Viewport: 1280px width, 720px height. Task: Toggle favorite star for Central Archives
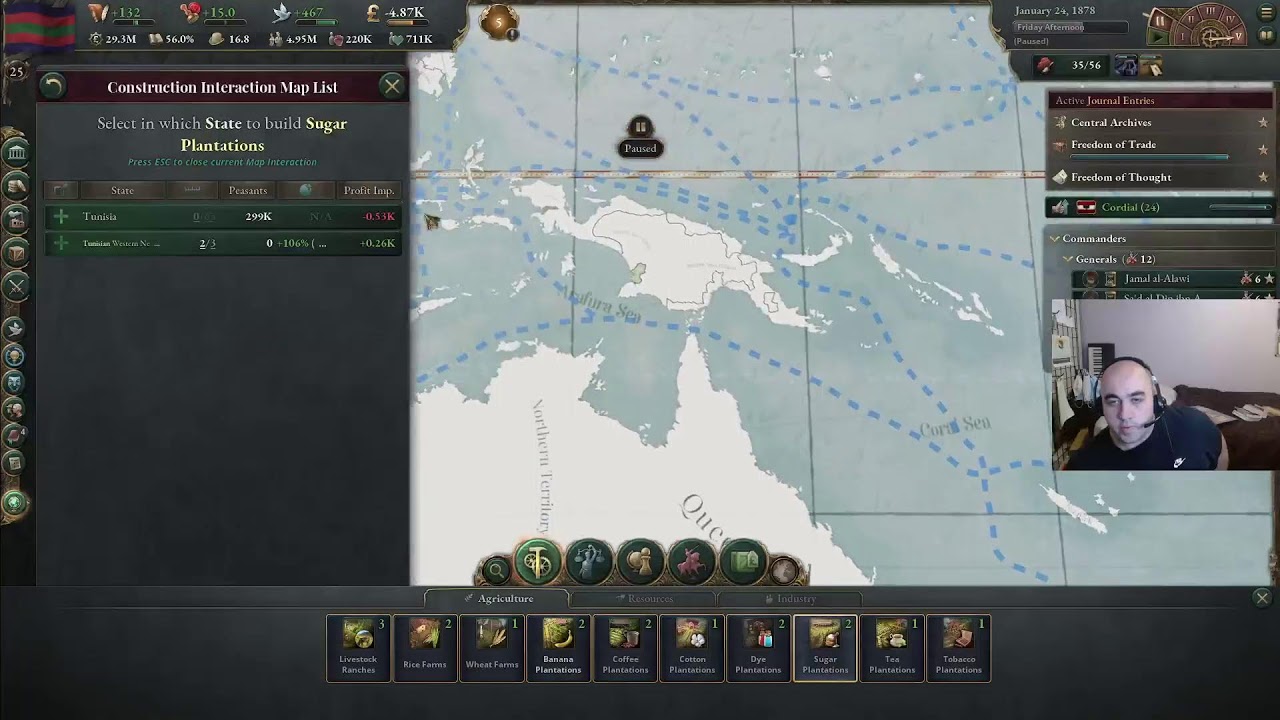tap(1263, 122)
